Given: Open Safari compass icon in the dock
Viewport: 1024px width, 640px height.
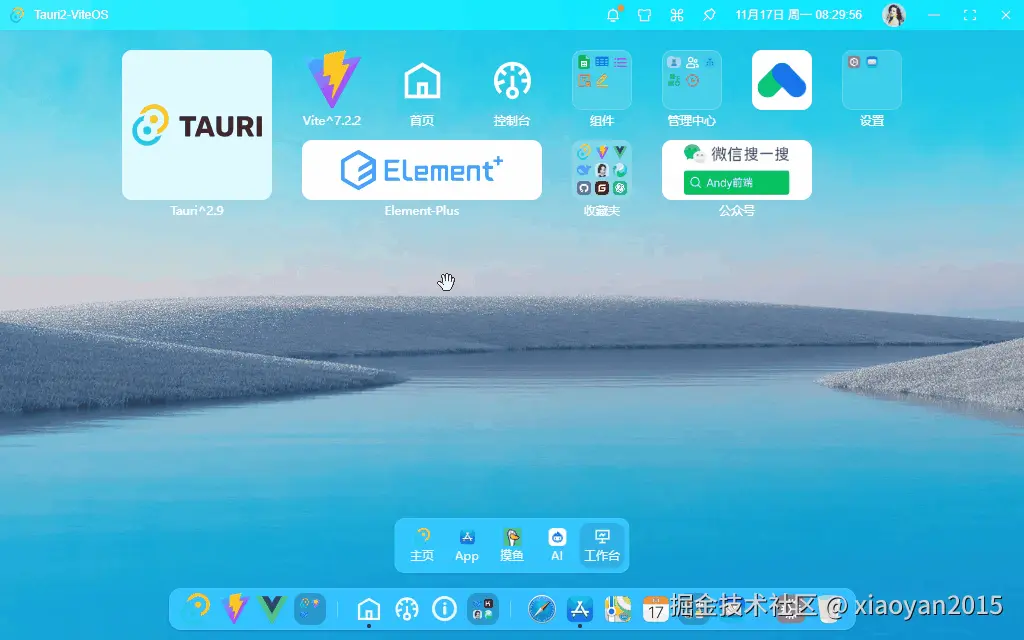Looking at the screenshot, I should 542,608.
